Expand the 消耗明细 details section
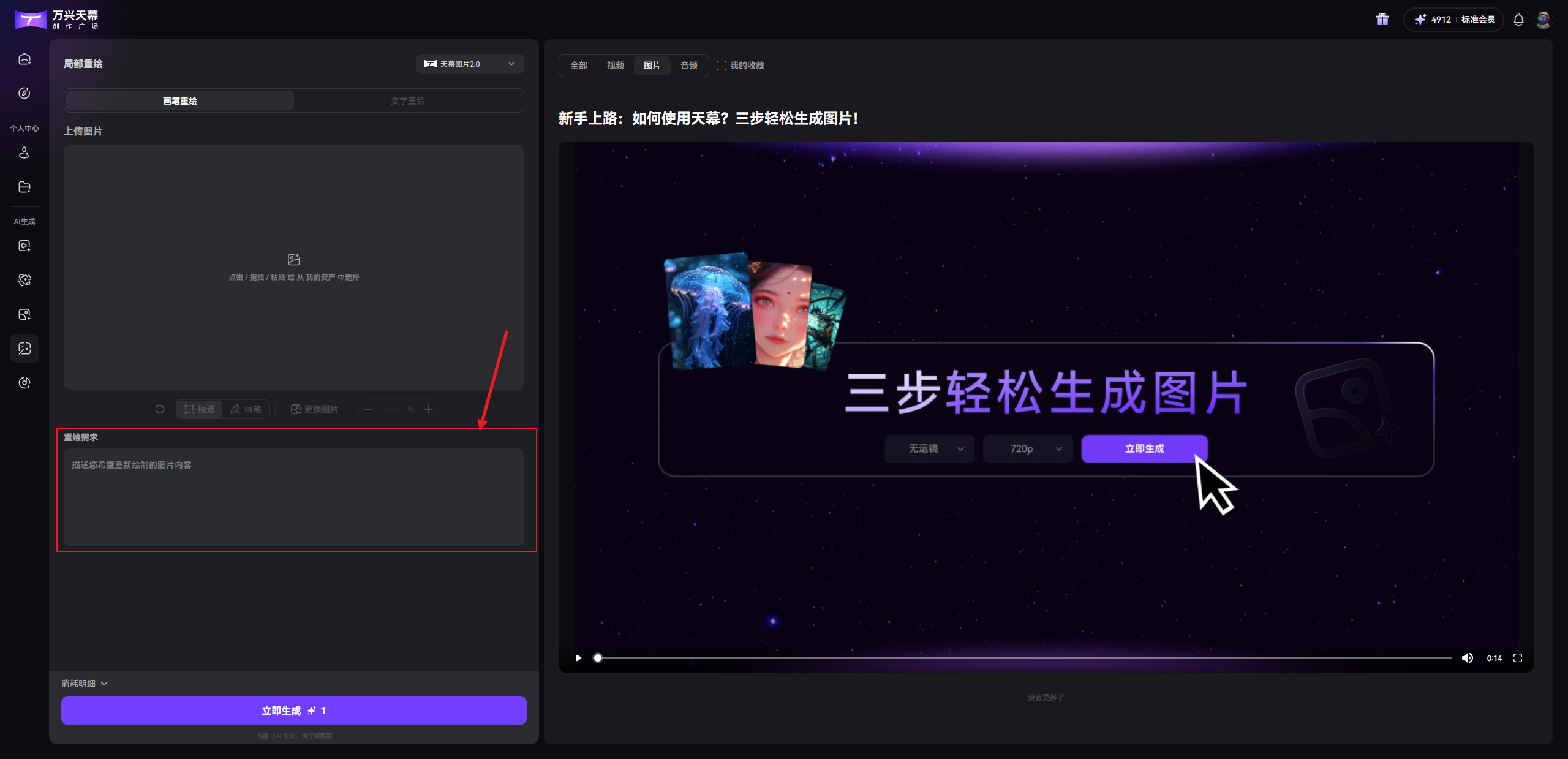Viewport: 1568px width, 759px height. pos(85,682)
